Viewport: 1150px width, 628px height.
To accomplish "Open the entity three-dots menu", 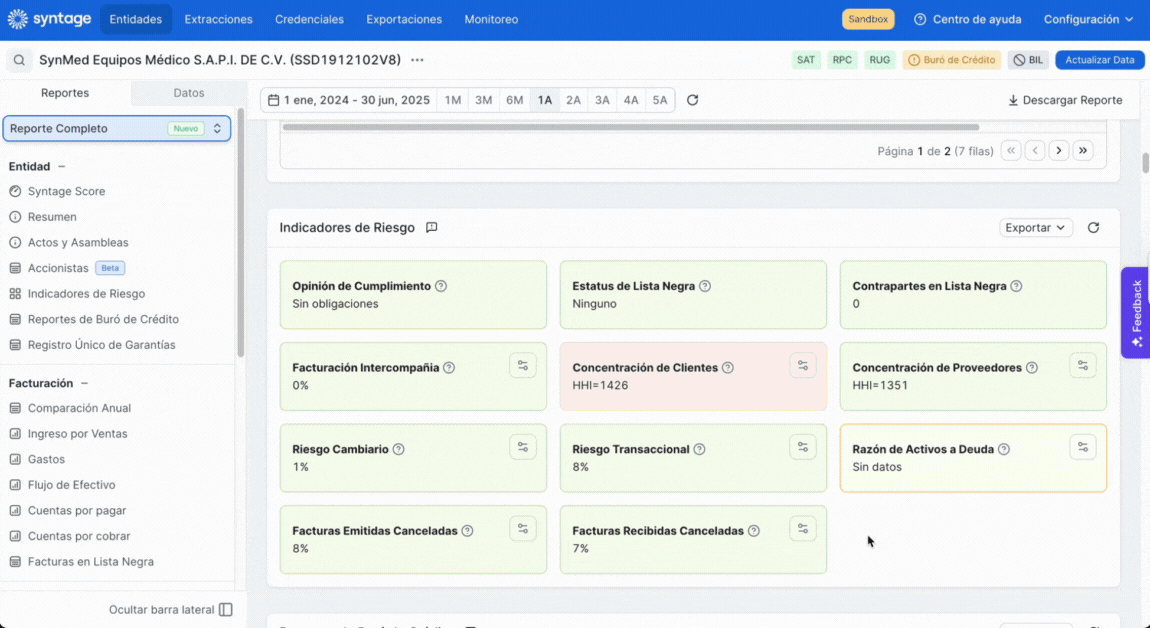I will (x=417, y=60).
